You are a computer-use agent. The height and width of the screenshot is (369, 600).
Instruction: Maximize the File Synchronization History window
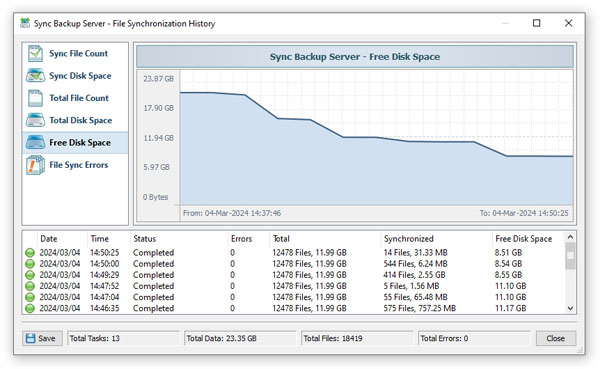click(536, 23)
